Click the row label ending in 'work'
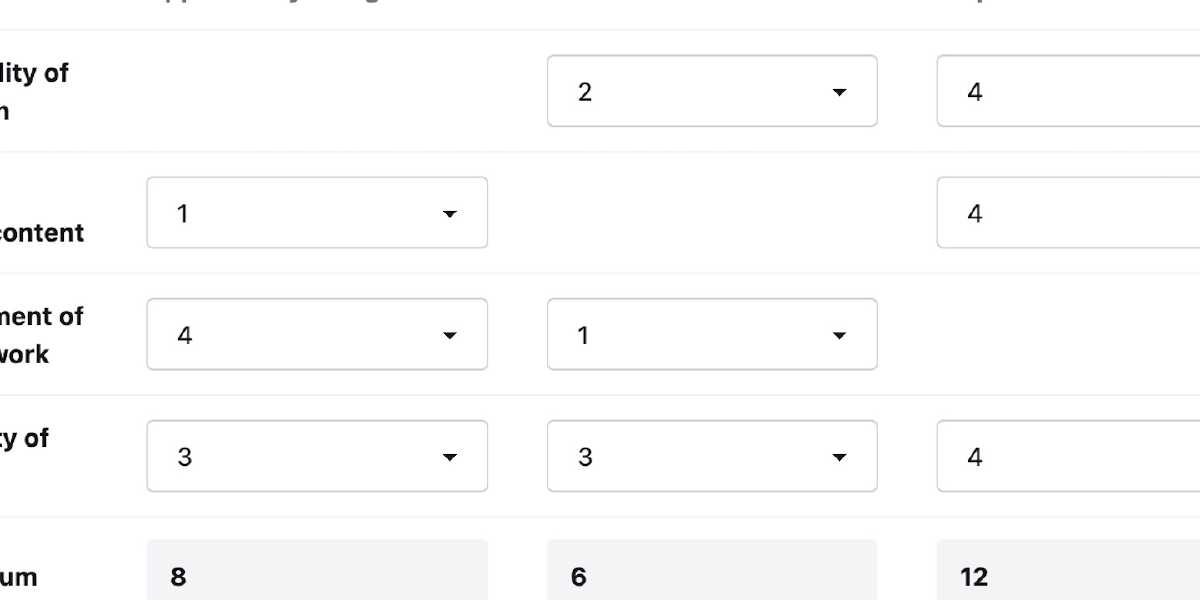1200x600 pixels. click(24, 354)
